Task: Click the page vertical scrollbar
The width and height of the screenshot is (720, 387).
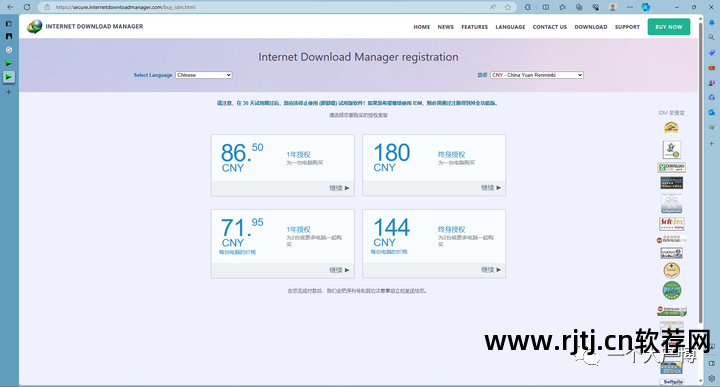Action: click(700, 172)
